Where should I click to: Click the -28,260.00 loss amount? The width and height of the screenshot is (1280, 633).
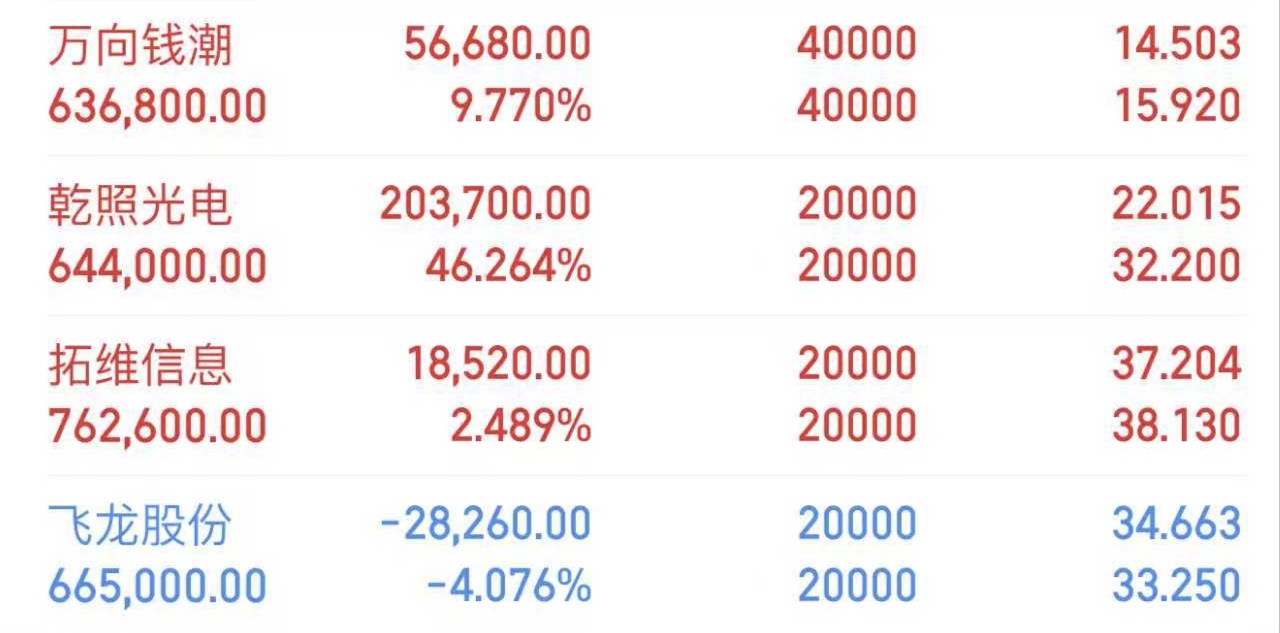(x=485, y=525)
